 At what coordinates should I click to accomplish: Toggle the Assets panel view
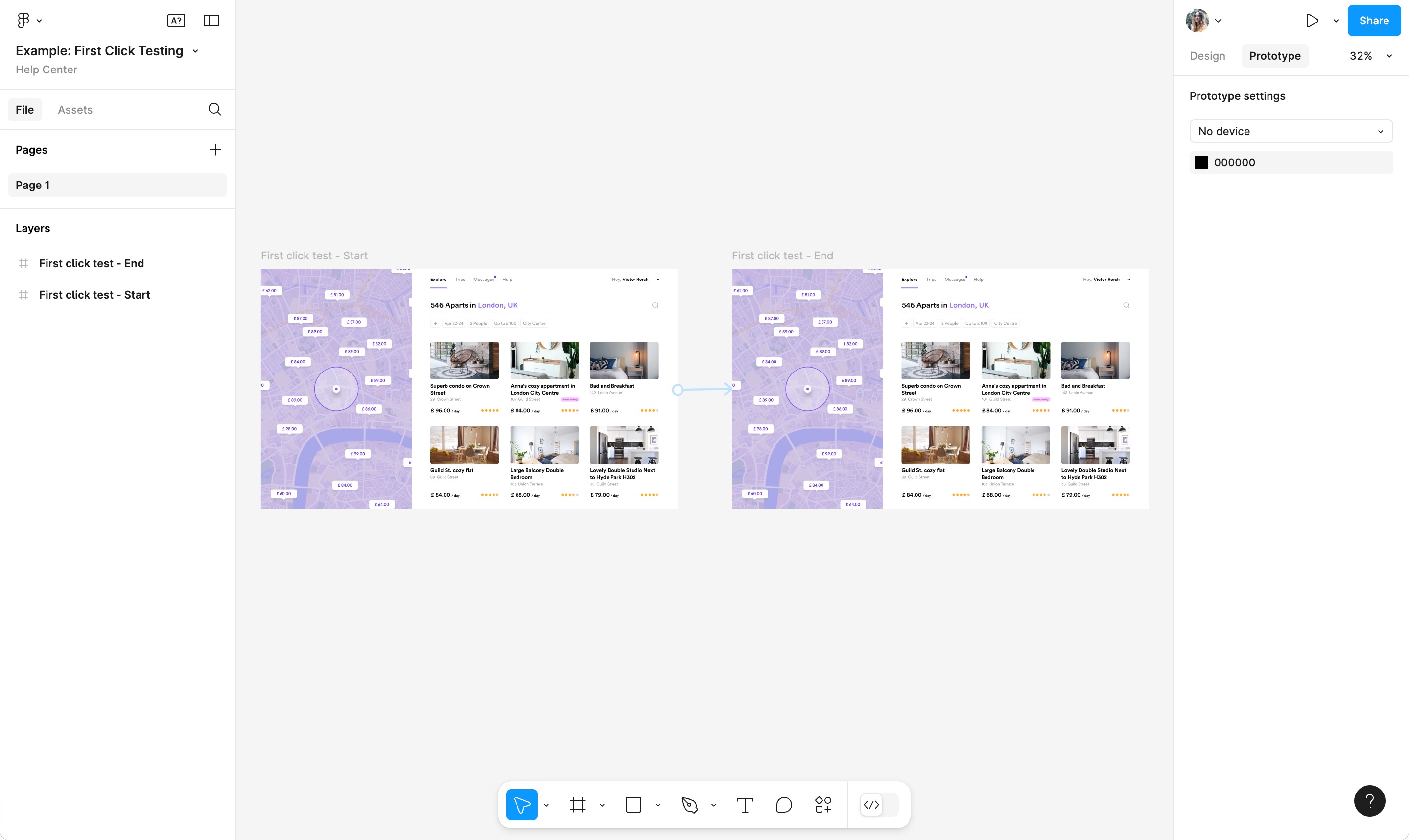75,110
